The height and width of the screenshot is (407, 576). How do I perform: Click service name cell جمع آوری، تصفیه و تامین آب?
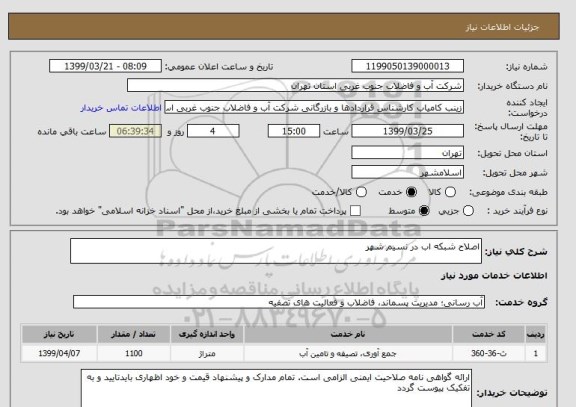point(348,353)
